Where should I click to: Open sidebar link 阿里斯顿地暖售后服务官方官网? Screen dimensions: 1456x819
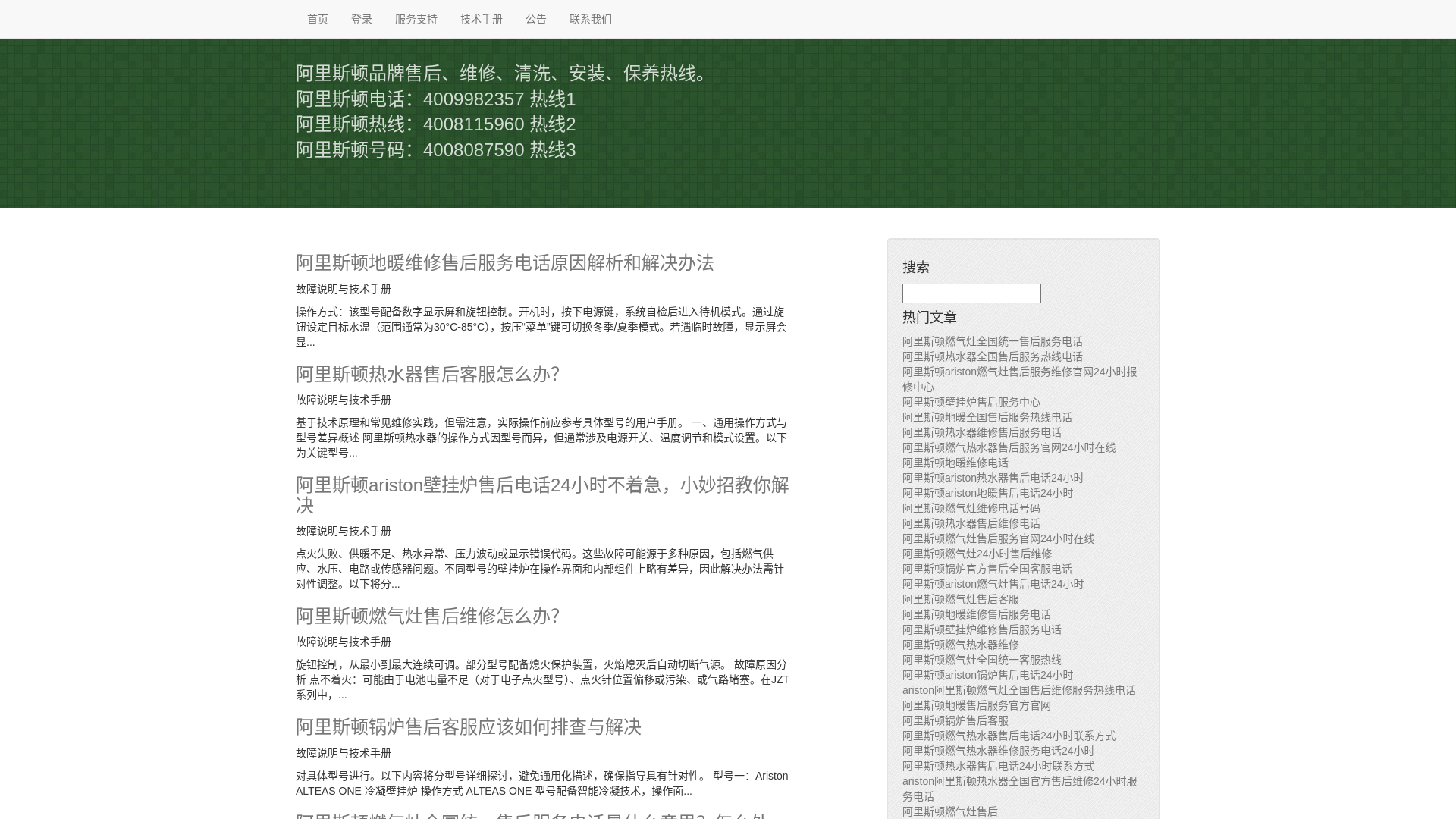click(x=977, y=705)
